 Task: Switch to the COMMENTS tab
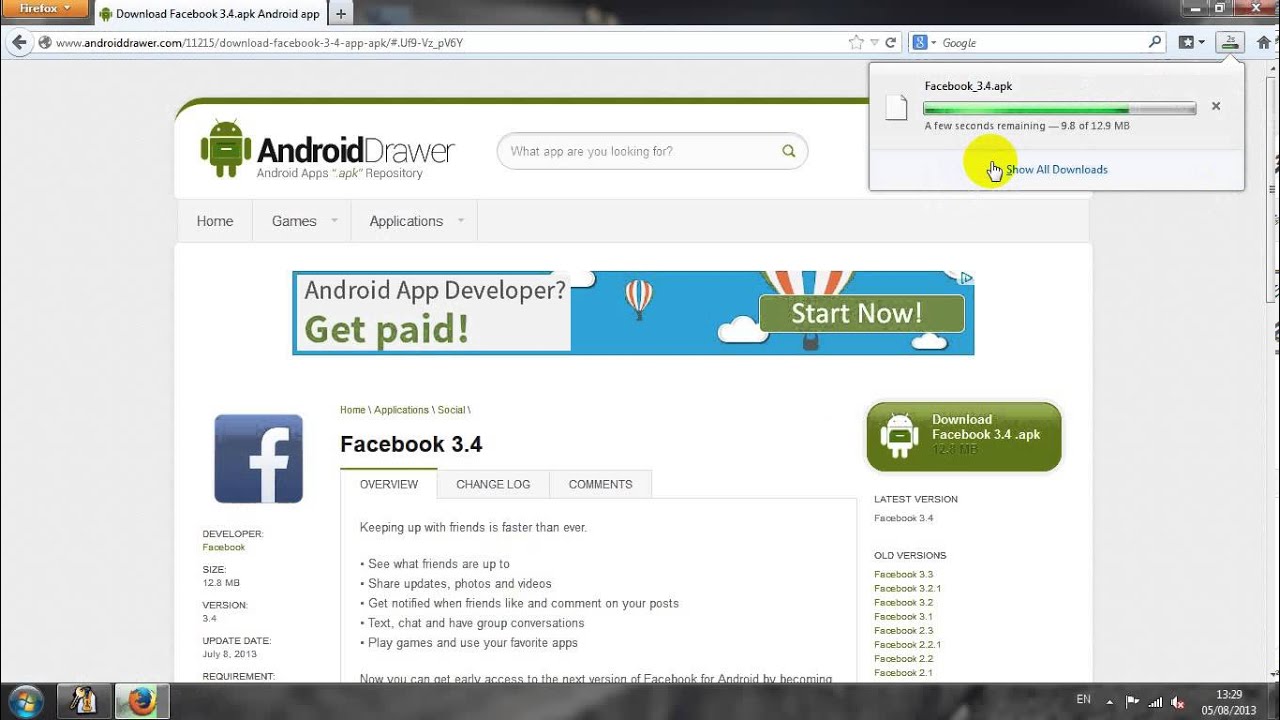600,484
